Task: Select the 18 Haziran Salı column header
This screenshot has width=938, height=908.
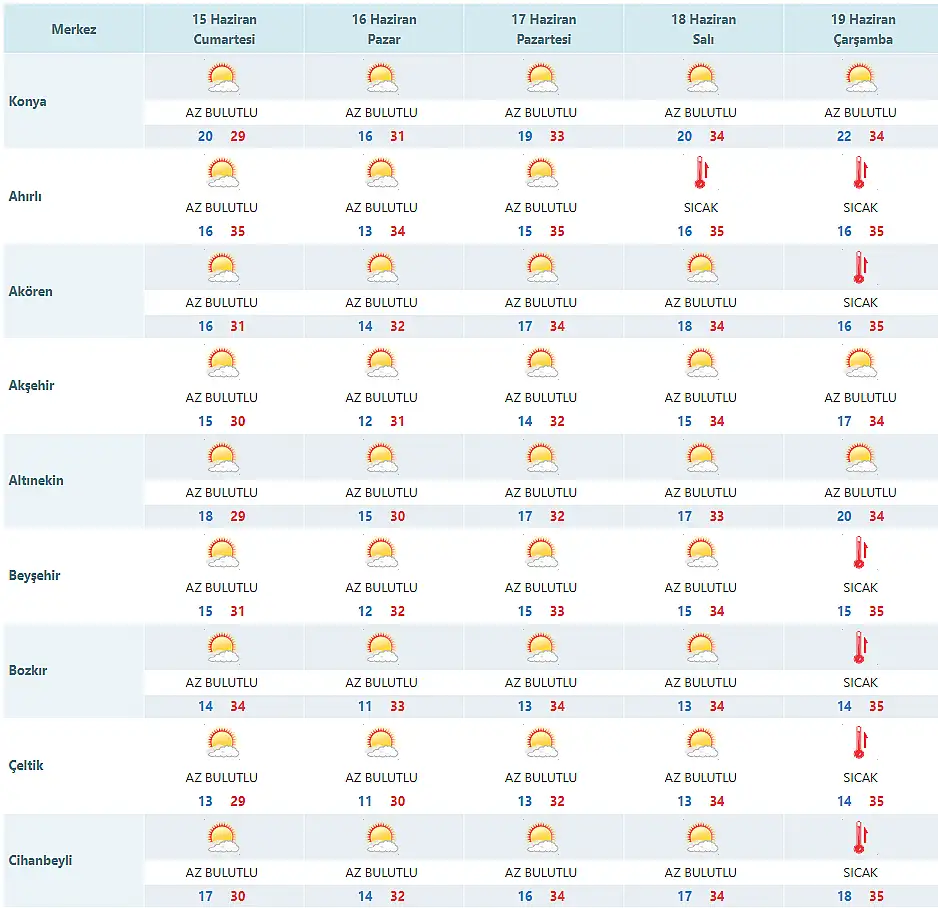Action: 703,29
